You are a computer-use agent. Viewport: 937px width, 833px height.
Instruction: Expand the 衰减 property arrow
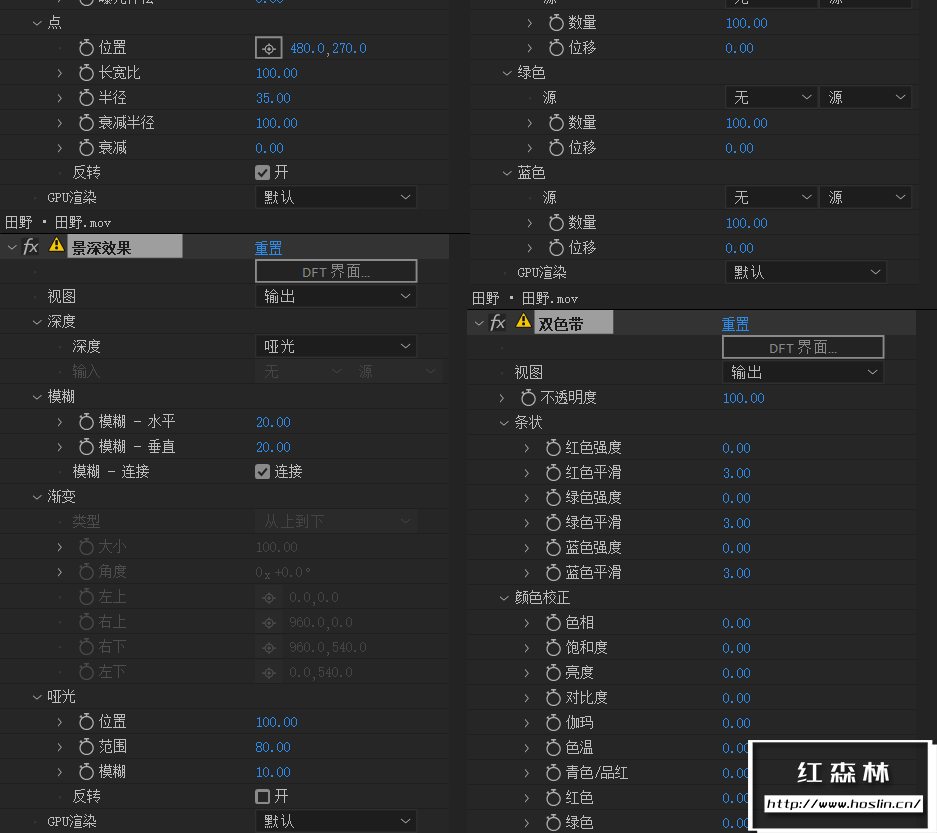pyautogui.click(x=60, y=148)
